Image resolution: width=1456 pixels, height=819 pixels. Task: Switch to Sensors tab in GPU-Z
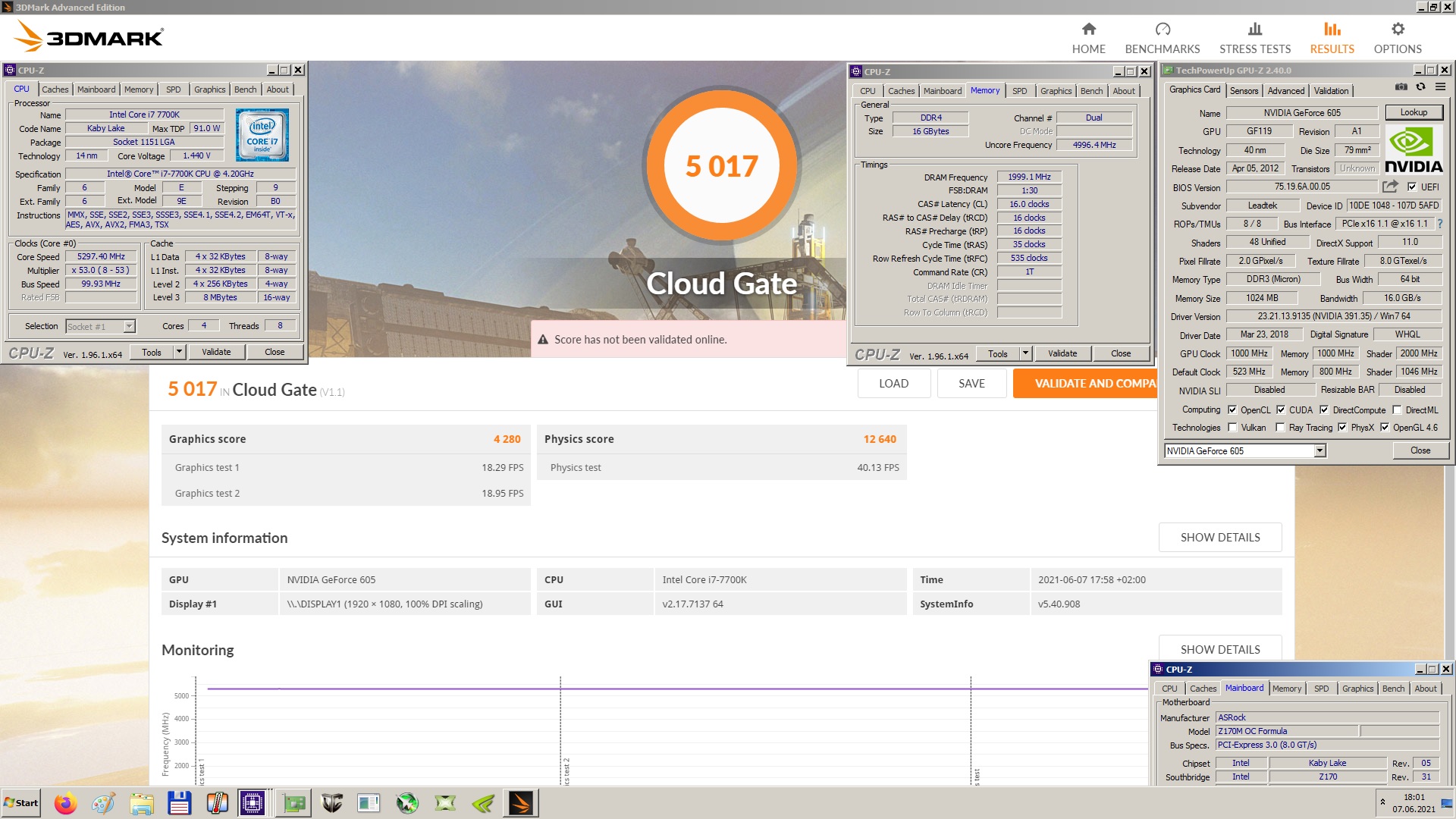click(1244, 91)
